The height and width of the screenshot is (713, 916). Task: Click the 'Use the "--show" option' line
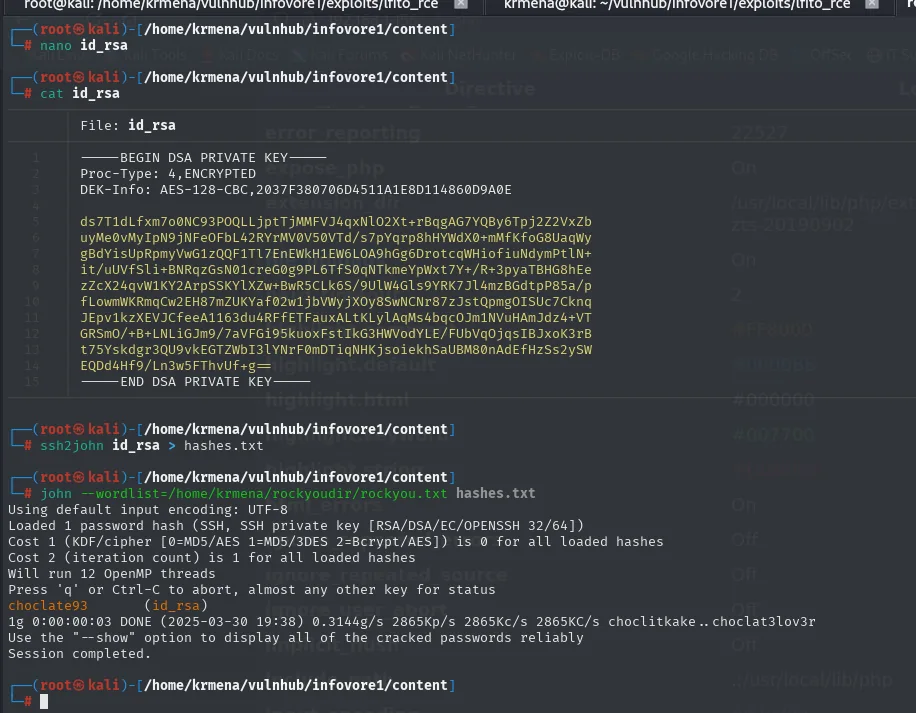[296, 638]
